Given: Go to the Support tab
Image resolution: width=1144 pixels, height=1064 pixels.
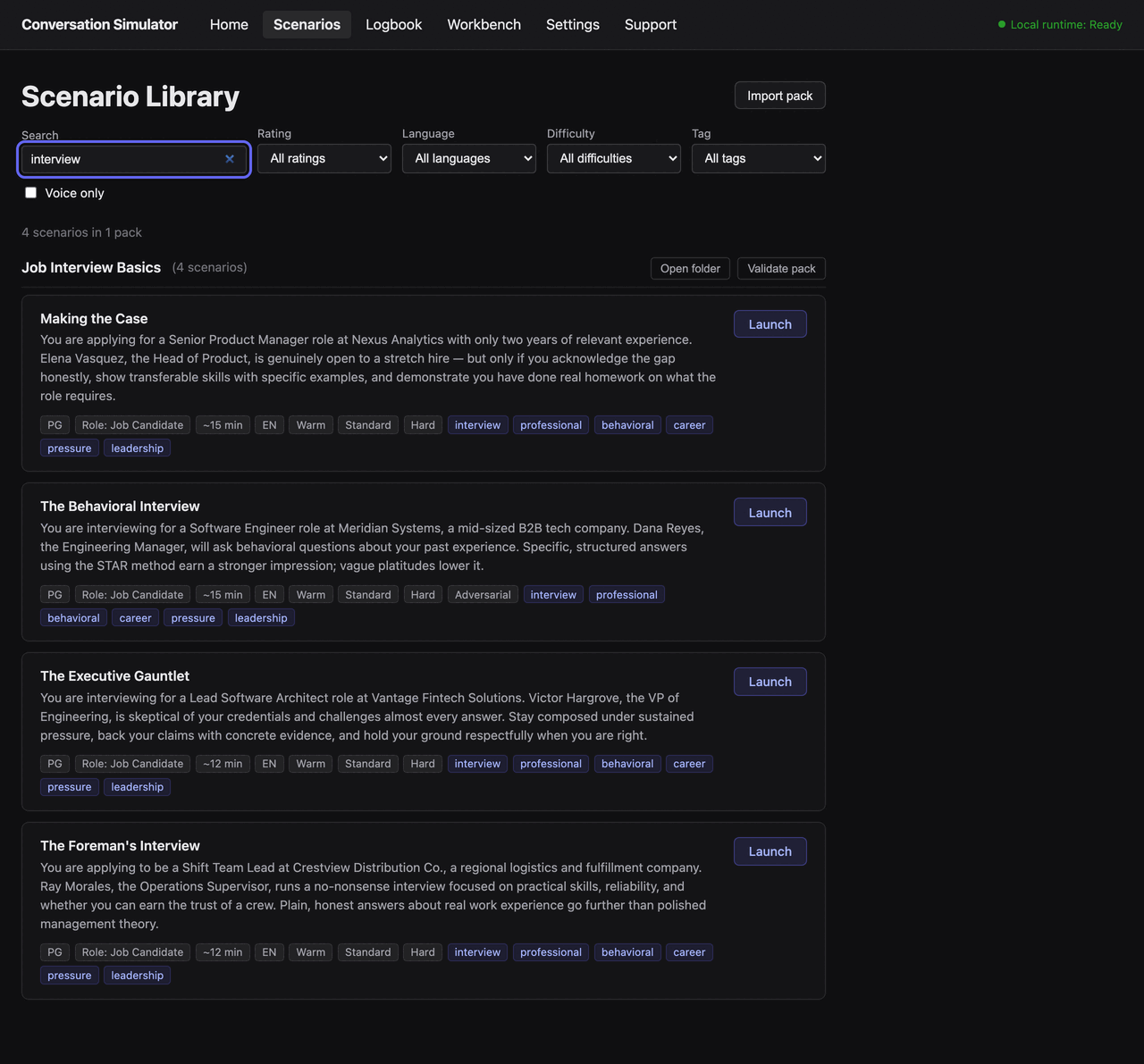Looking at the screenshot, I should click(x=651, y=25).
